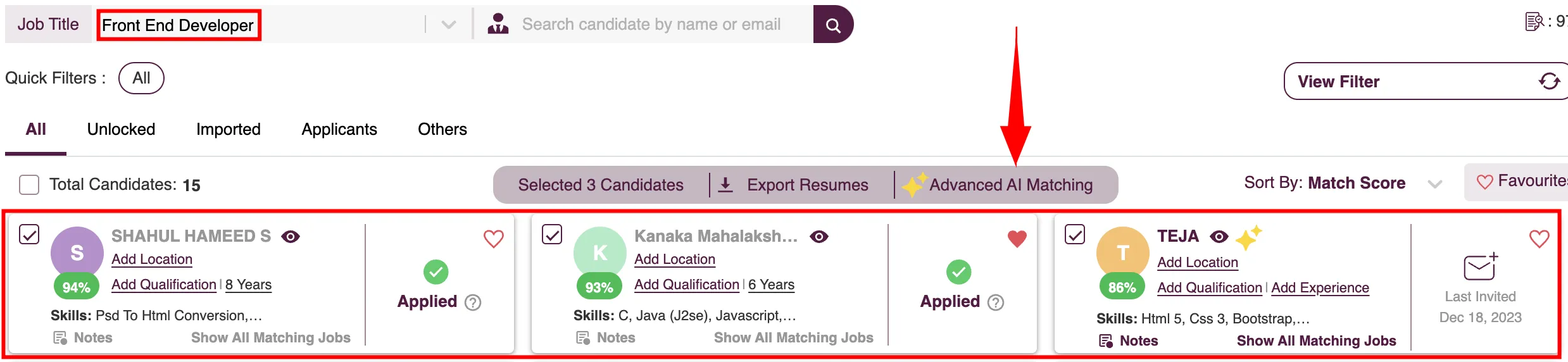Click Last Invited envelope icon for TEJA
Screen dimensions: 1568x362
(x=1480, y=266)
